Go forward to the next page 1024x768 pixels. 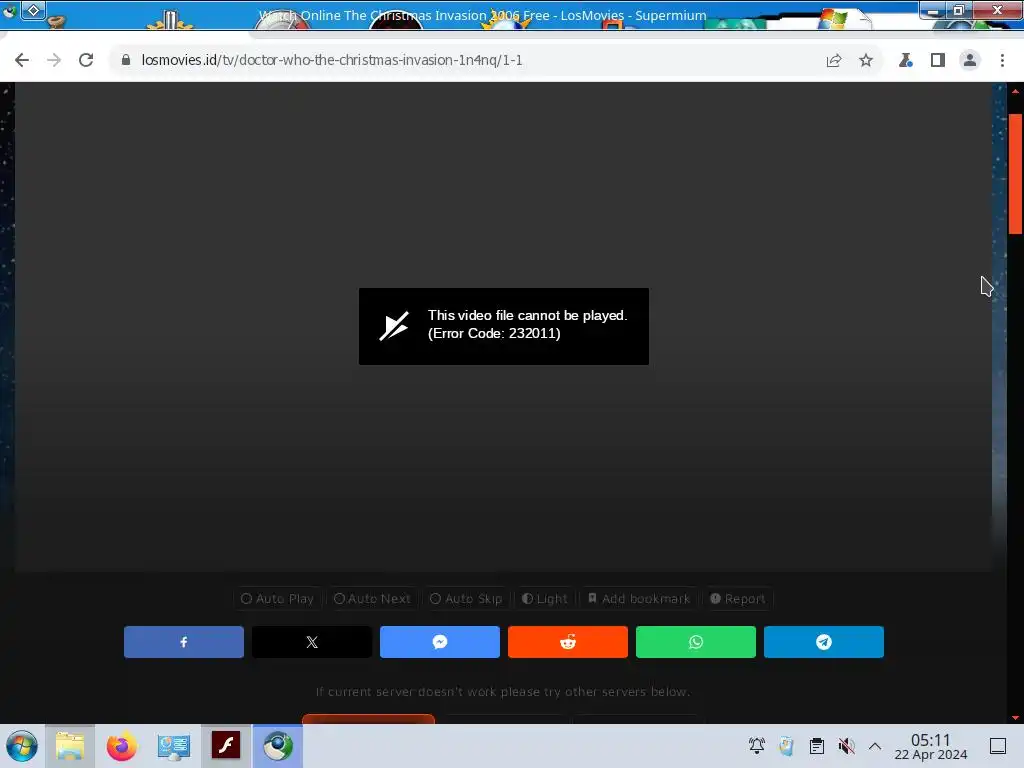pos(54,60)
